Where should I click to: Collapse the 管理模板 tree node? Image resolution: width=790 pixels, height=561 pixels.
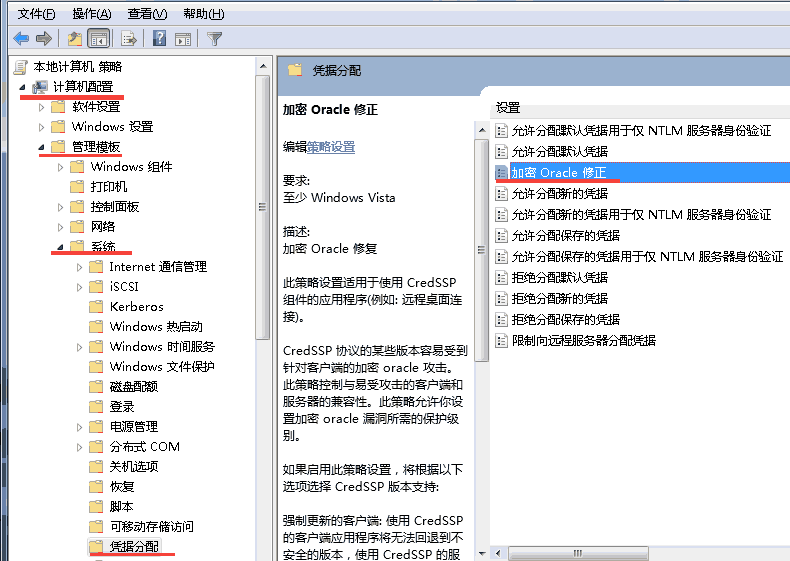(x=41, y=147)
